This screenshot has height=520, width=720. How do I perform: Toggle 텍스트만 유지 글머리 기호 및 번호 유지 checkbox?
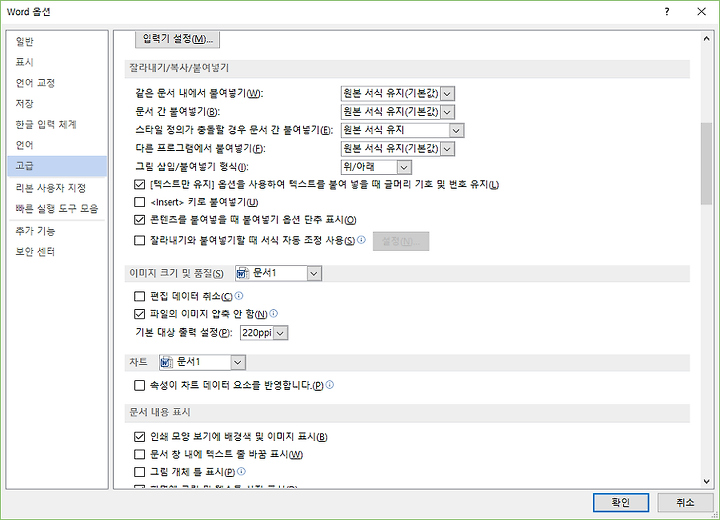(x=139, y=185)
